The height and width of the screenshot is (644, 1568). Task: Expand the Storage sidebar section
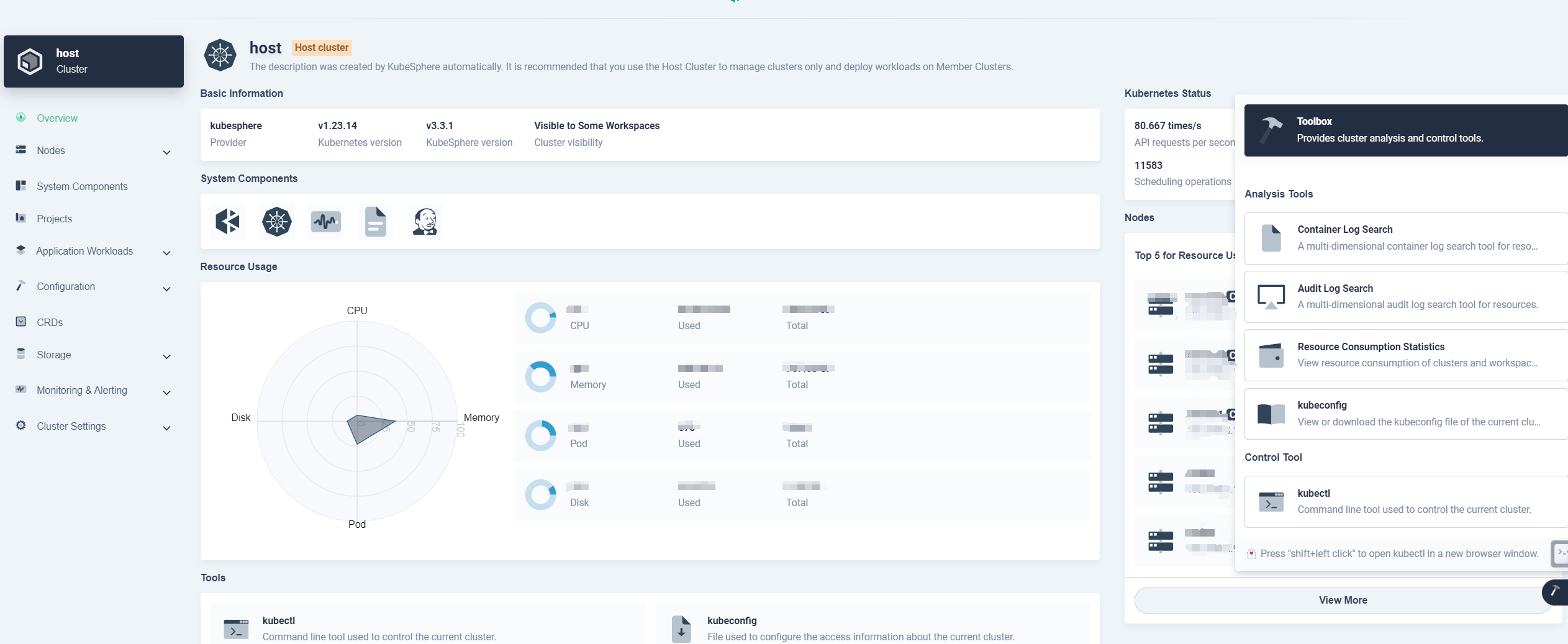point(166,356)
